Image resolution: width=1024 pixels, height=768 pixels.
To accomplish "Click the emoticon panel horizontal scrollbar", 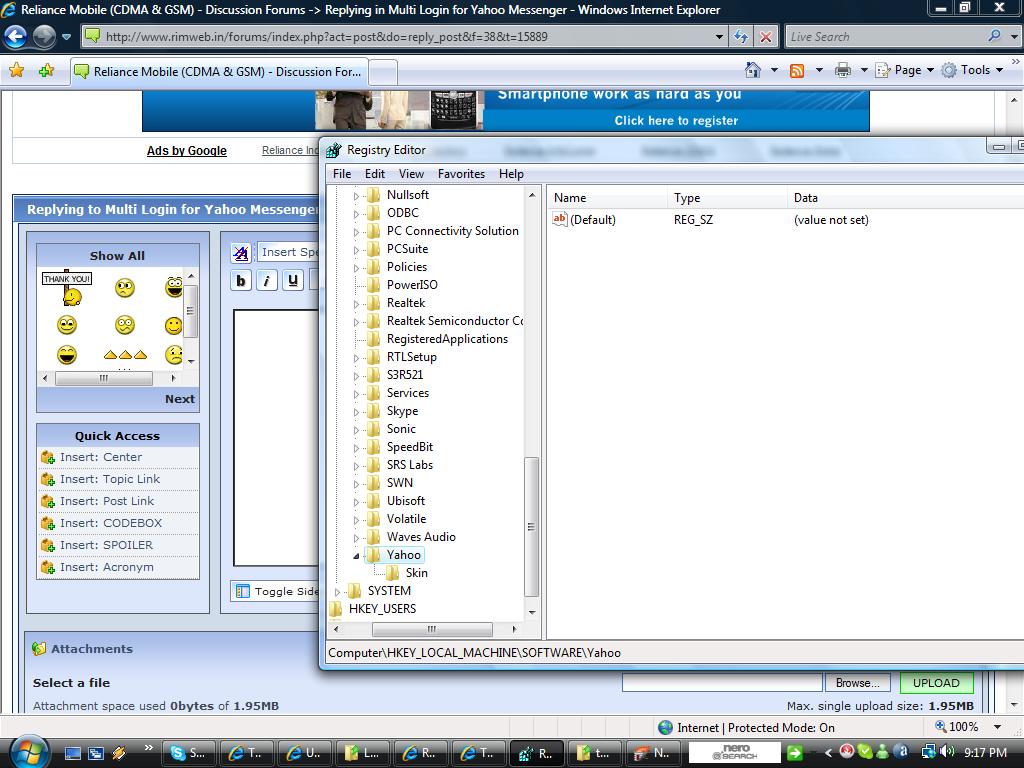I will (x=104, y=378).
